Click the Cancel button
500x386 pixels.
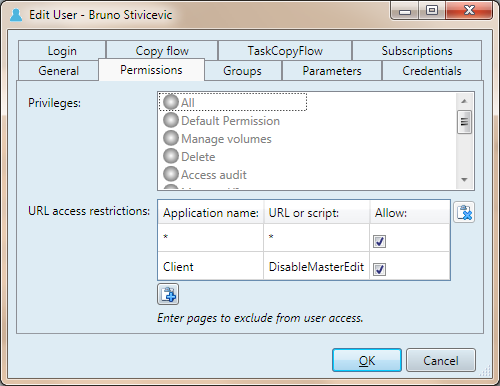click(x=441, y=360)
